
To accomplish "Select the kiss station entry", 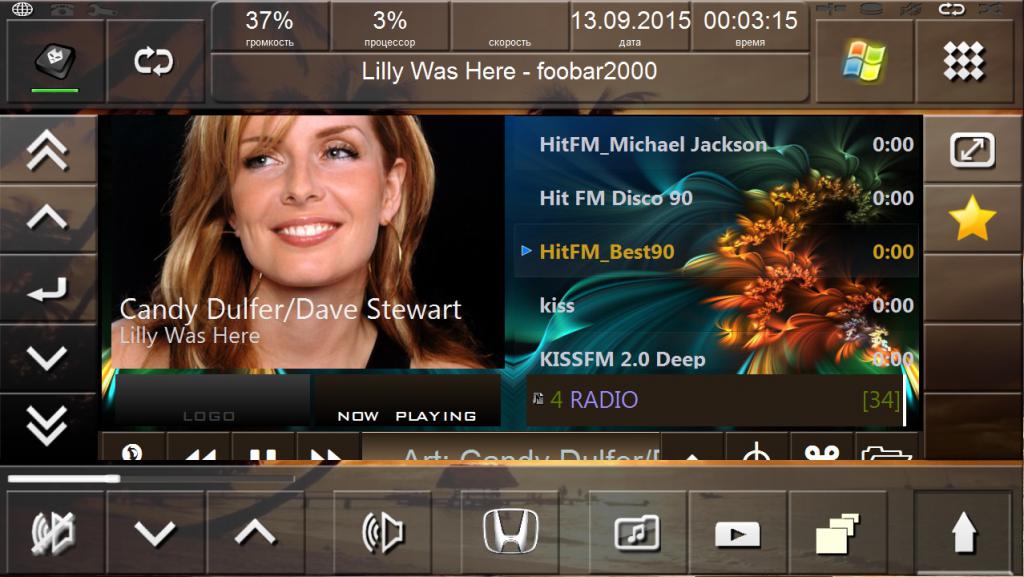I will pyautogui.click(x=716, y=305).
